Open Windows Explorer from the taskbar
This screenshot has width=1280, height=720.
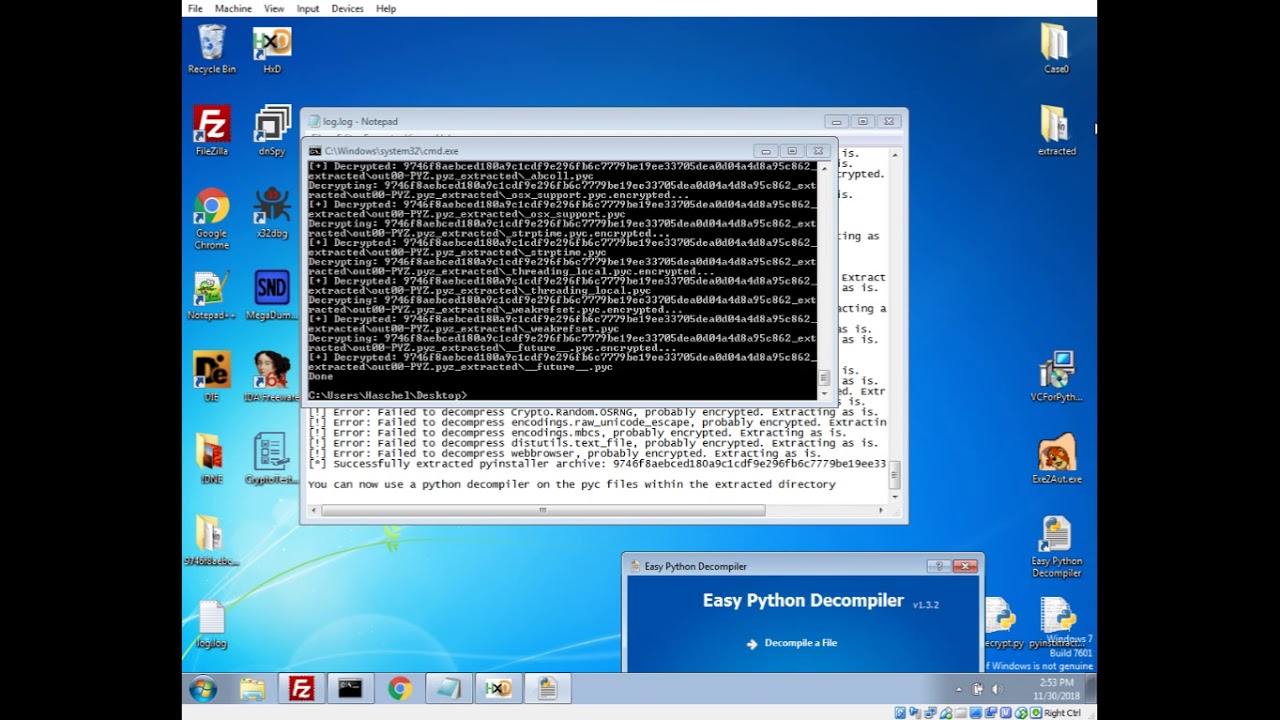[252, 689]
